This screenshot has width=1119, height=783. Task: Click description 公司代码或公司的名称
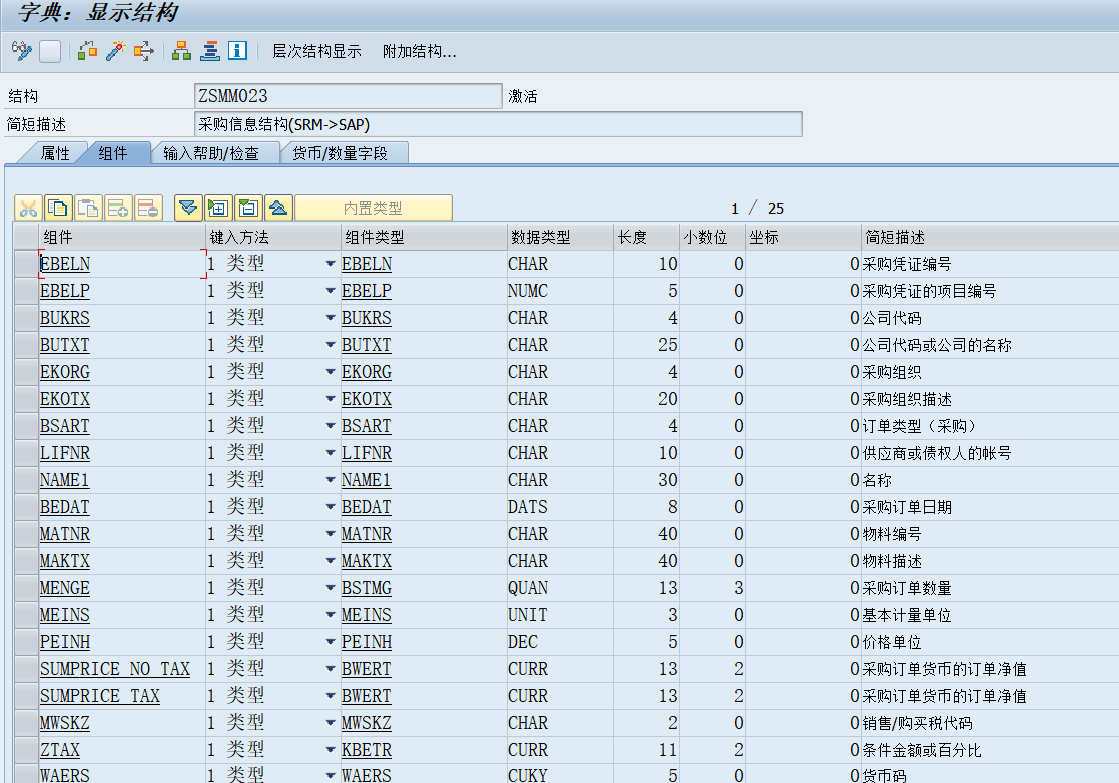[x=936, y=345]
